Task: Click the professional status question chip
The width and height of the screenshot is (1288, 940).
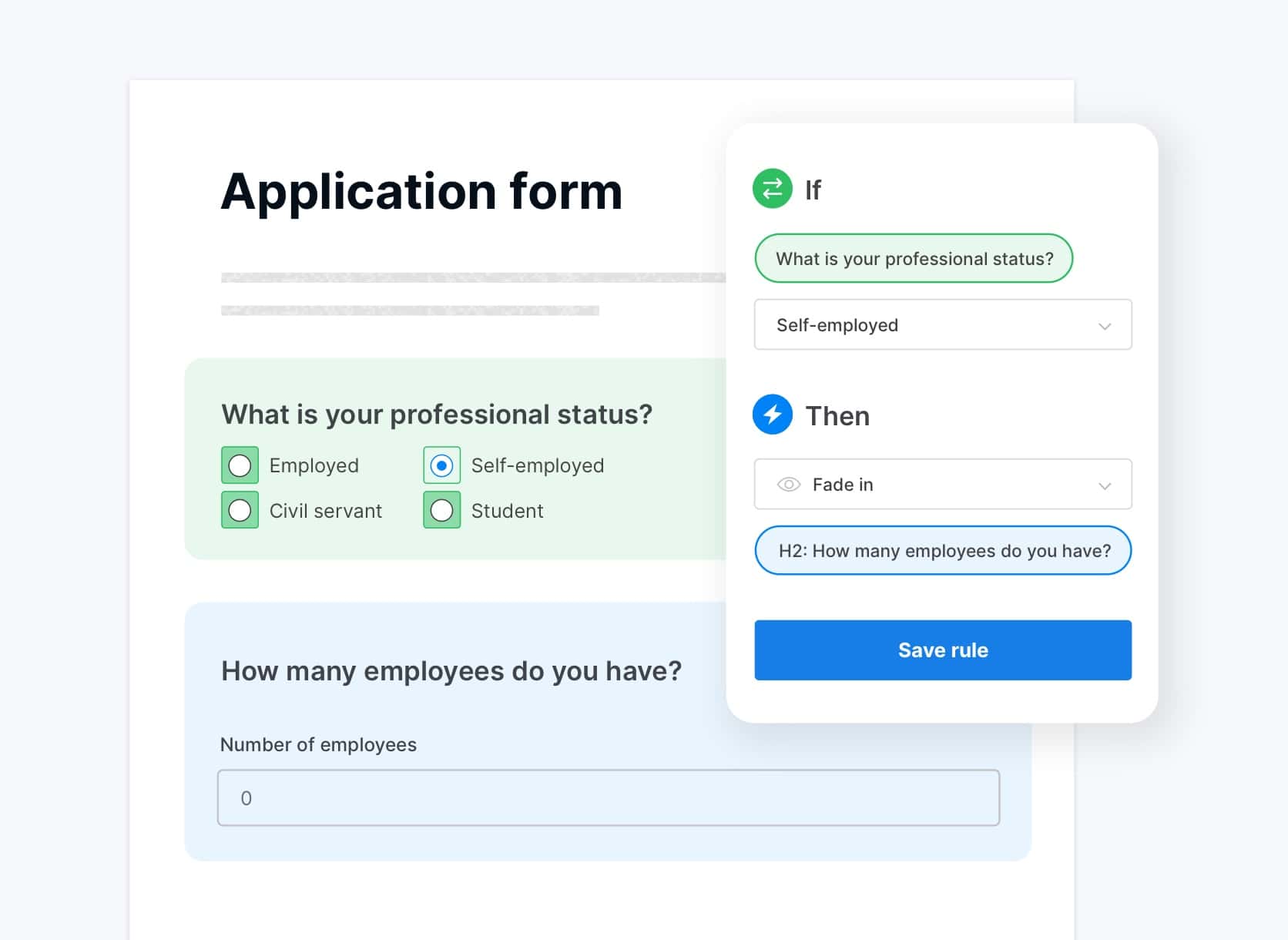Action: [914, 258]
